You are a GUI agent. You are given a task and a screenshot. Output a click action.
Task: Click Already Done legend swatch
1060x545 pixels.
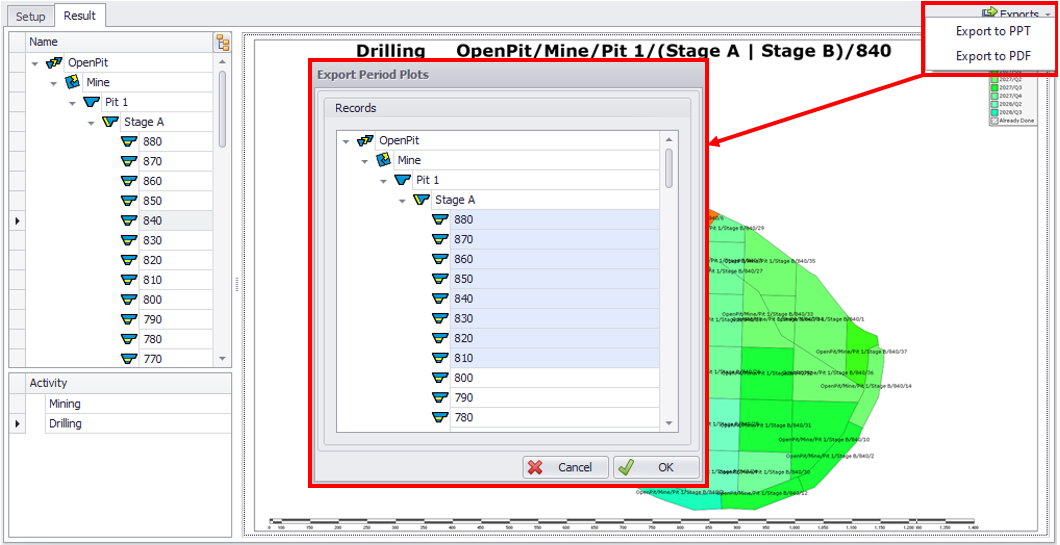(x=994, y=121)
